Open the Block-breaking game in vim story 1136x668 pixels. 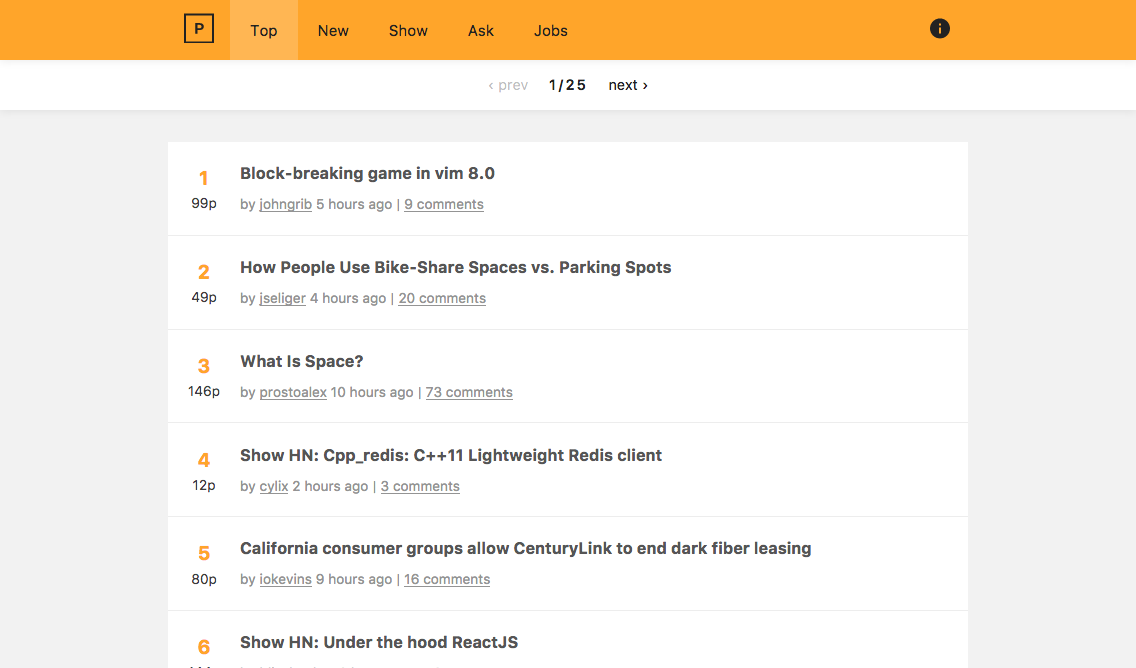[x=367, y=173]
